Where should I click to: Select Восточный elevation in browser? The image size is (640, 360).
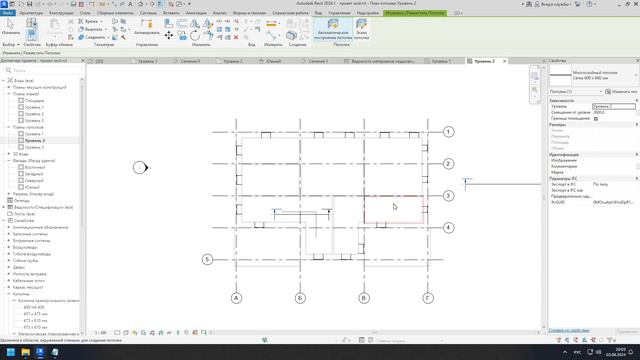point(35,167)
